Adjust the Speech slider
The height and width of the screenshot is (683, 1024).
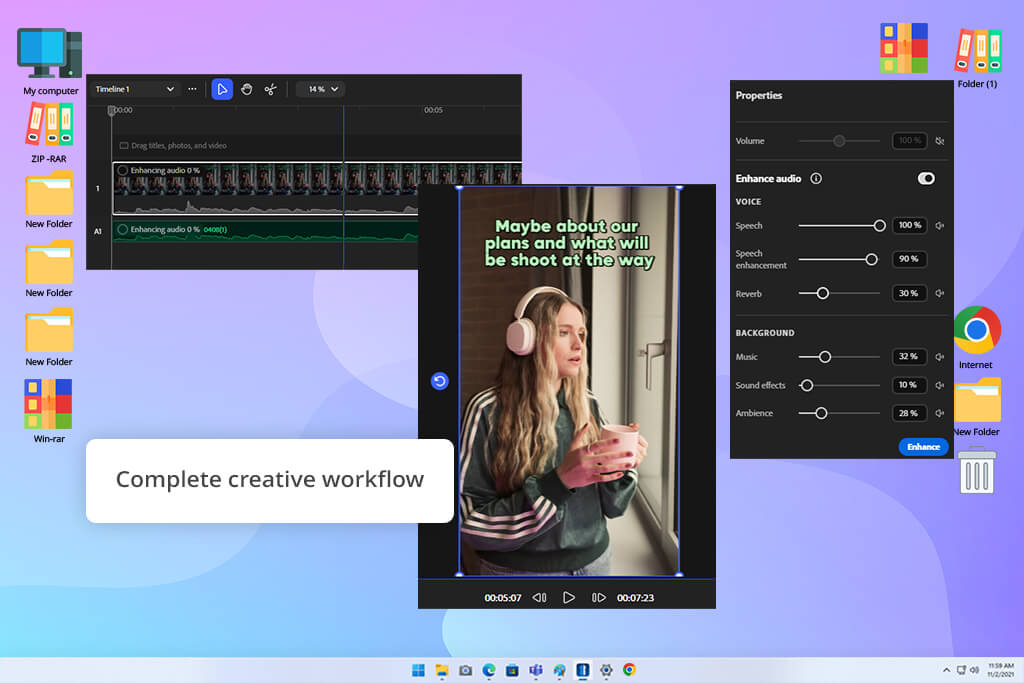879,225
